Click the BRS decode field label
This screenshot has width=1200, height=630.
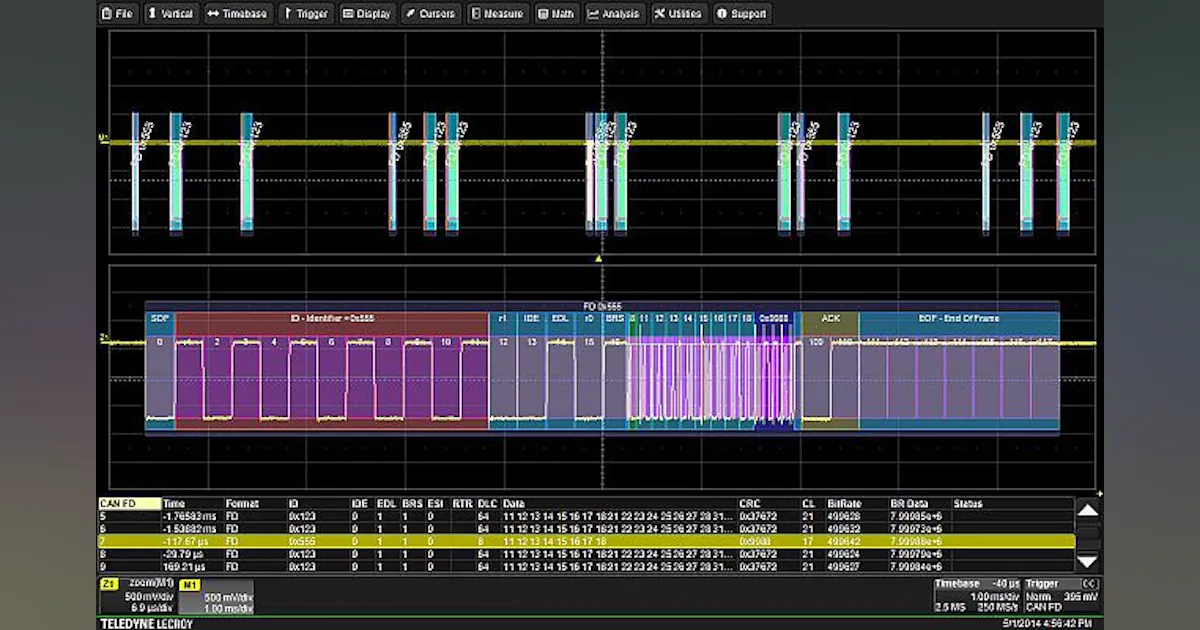[x=615, y=318]
